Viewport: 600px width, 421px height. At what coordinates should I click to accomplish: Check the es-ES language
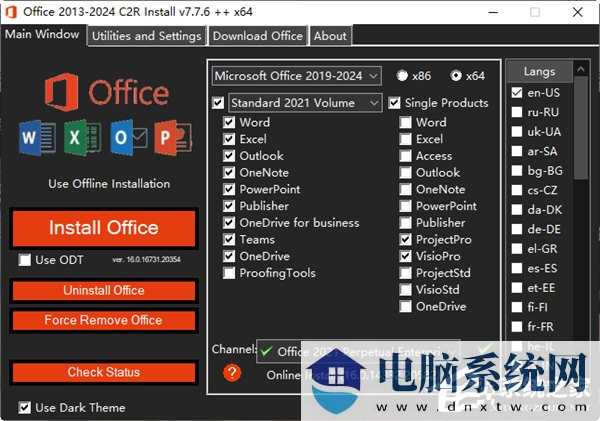(x=517, y=268)
